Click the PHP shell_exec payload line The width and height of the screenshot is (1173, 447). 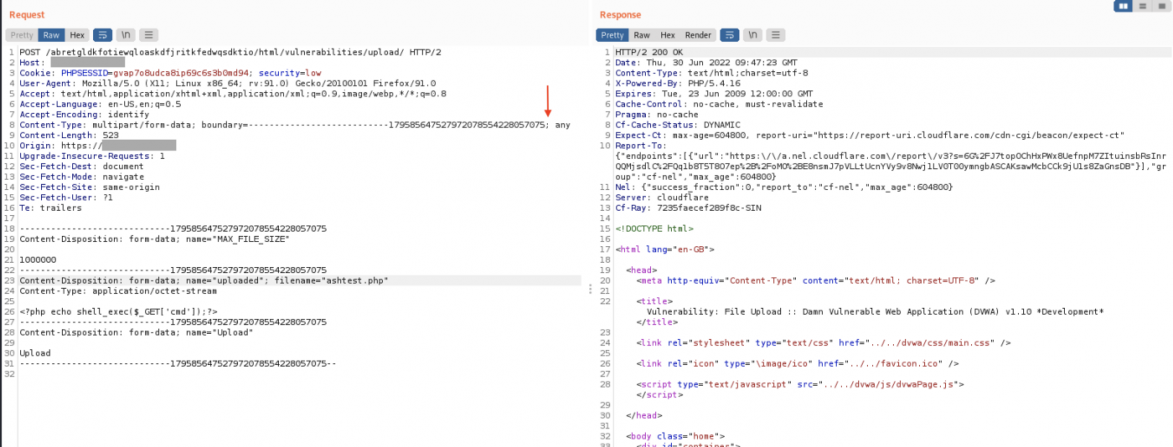119,312
